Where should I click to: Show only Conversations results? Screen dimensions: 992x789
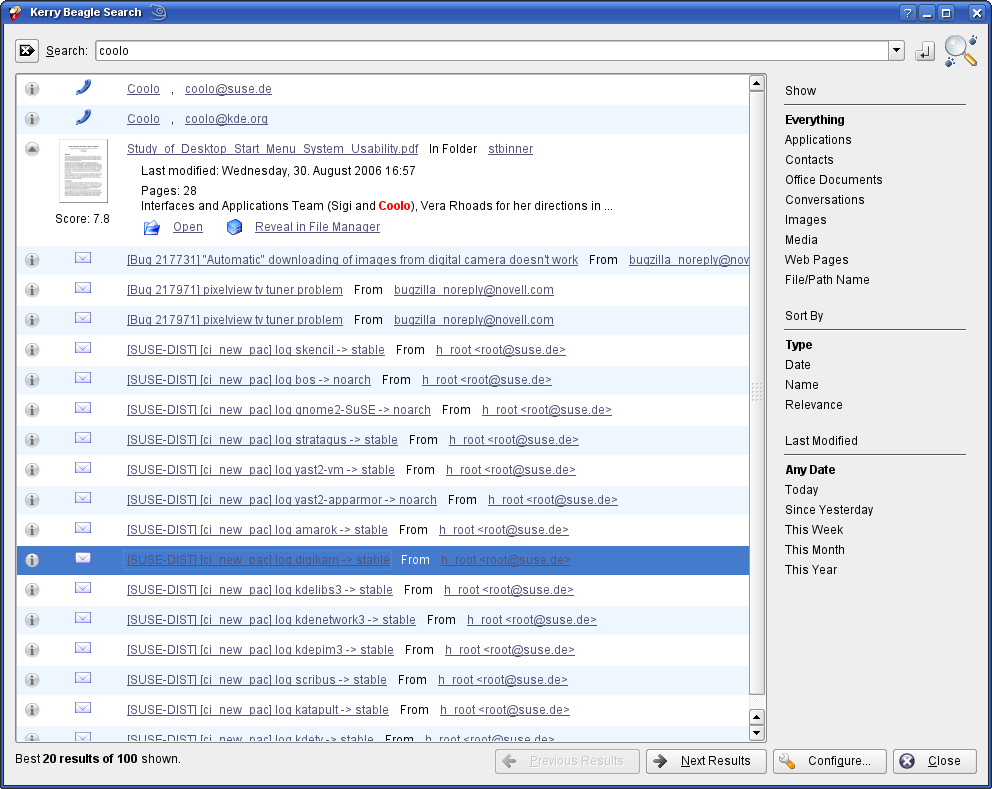(824, 200)
